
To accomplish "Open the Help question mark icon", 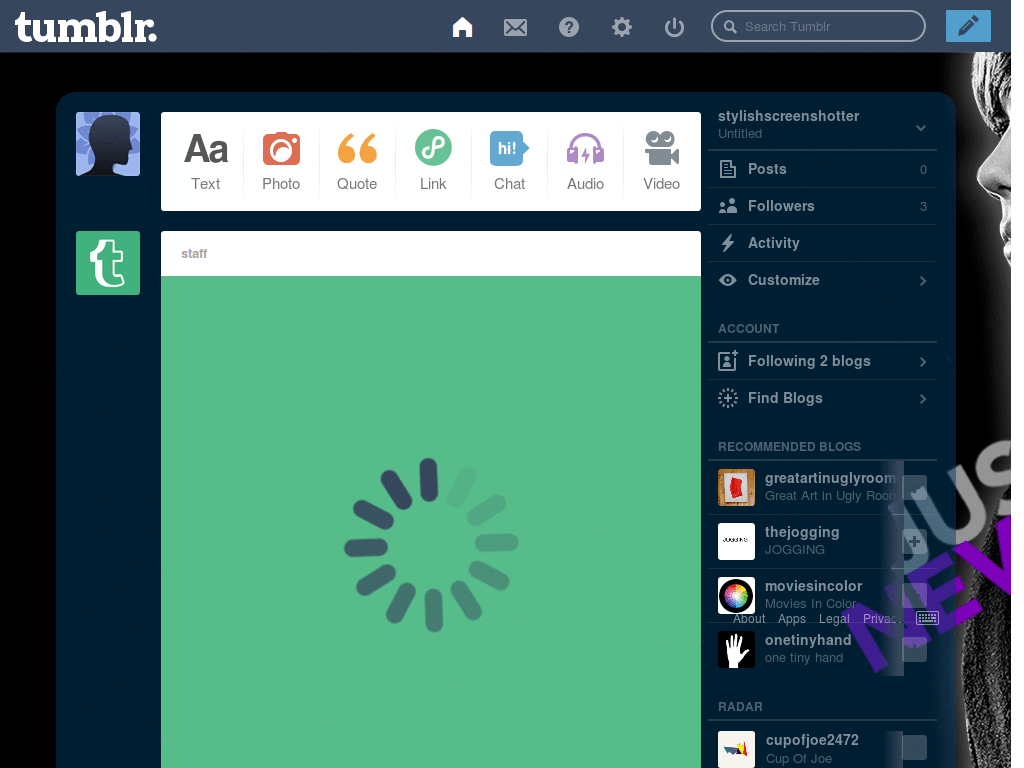I will click(569, 27).
